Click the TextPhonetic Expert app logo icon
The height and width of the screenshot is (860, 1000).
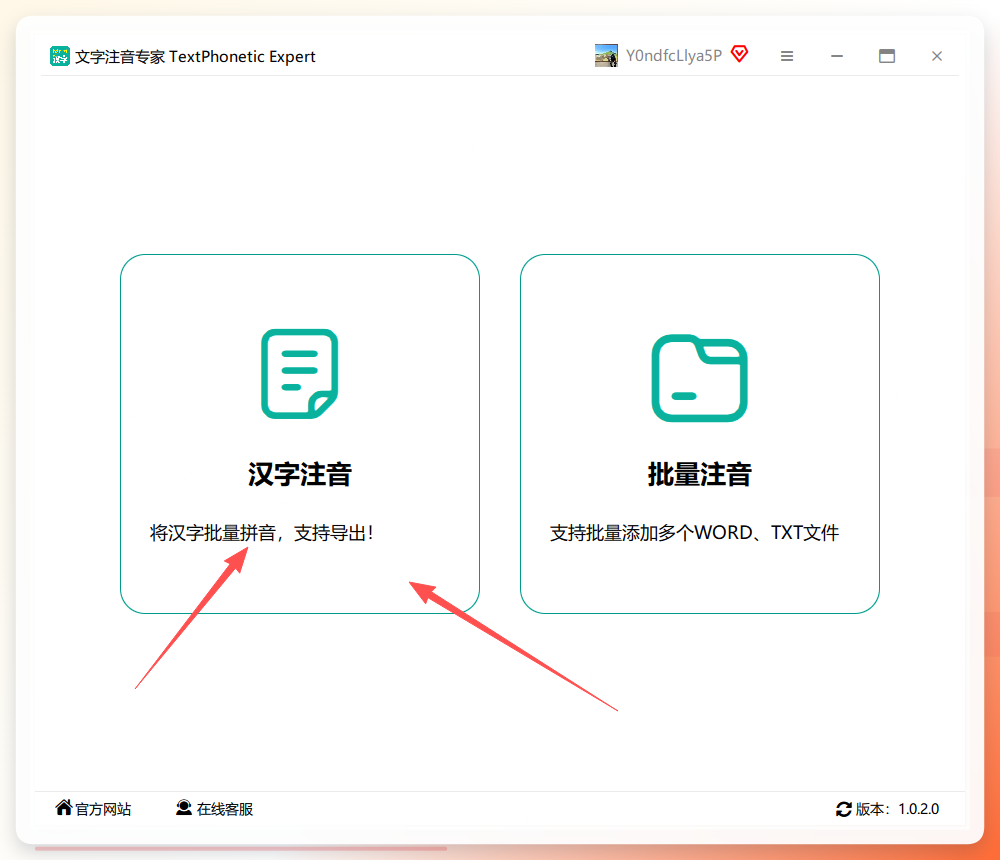tap(59, 56)
